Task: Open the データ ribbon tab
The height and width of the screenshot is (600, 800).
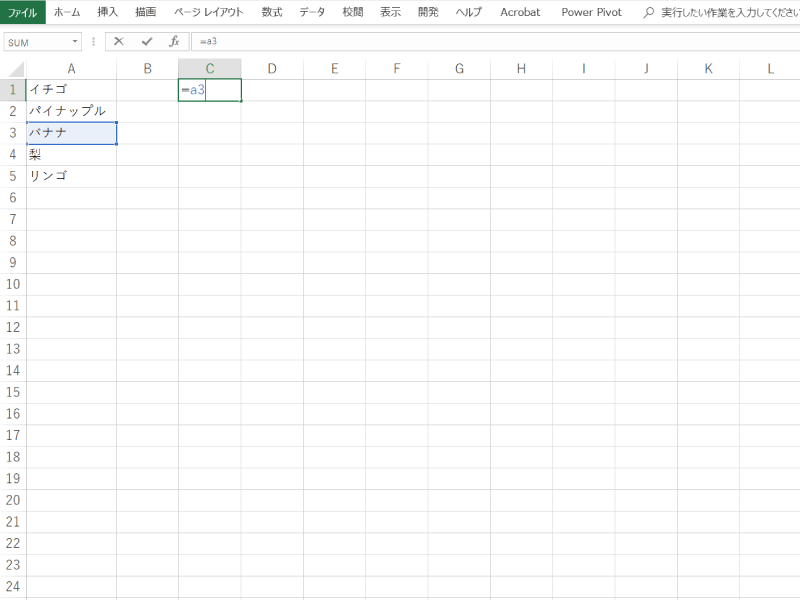Action: point(312,12)
